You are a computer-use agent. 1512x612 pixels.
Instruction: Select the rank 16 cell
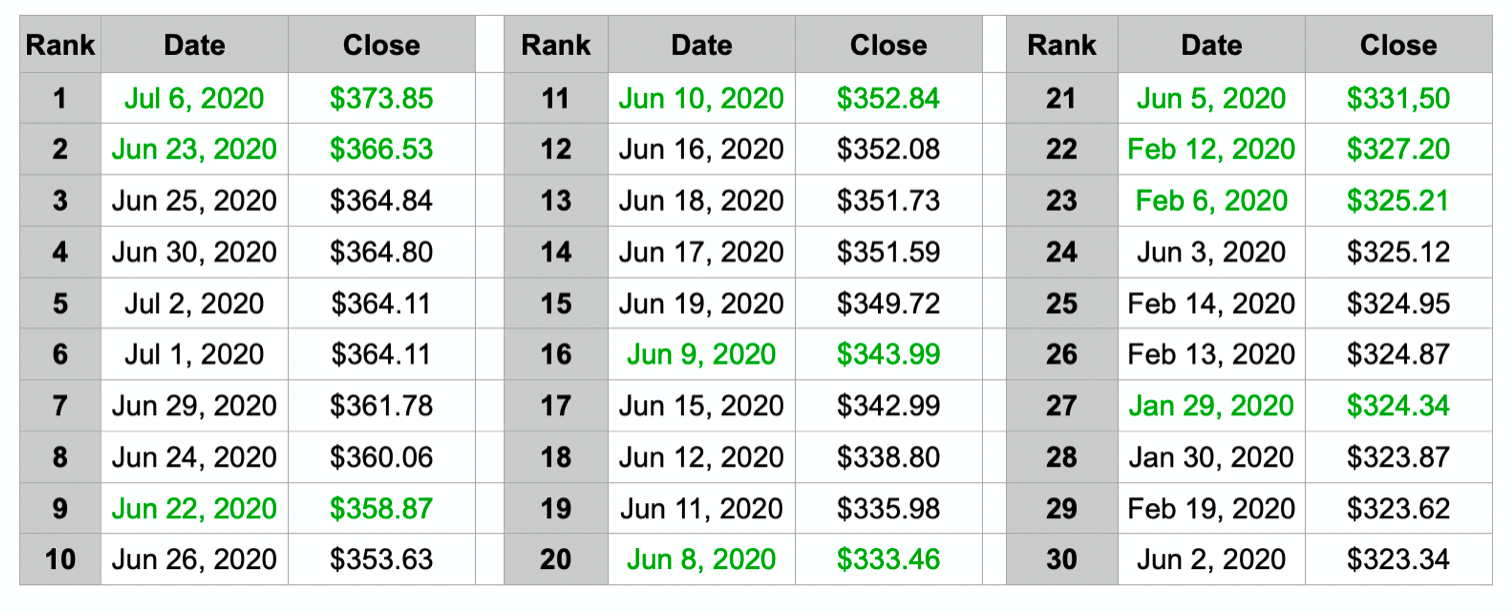(556, 354)
